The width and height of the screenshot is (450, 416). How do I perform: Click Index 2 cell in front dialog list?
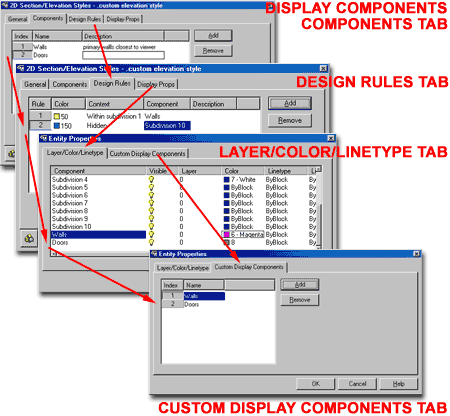[172, 304]
